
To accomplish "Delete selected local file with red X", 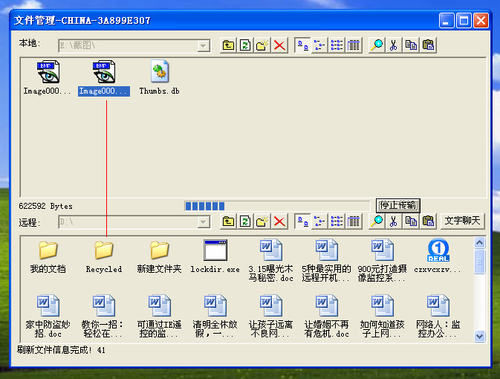I will click(x=279, y=45).
